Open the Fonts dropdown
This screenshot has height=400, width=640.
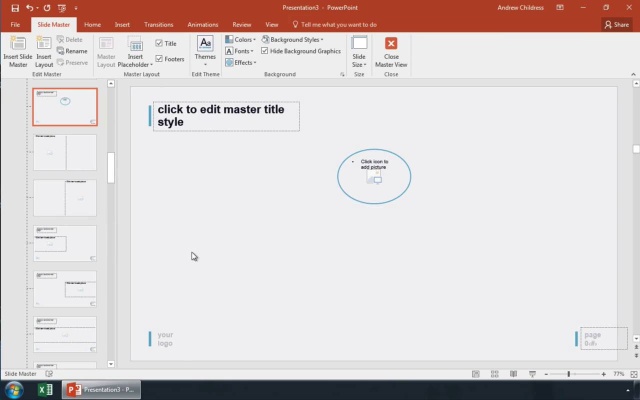[x=240, y=51]
